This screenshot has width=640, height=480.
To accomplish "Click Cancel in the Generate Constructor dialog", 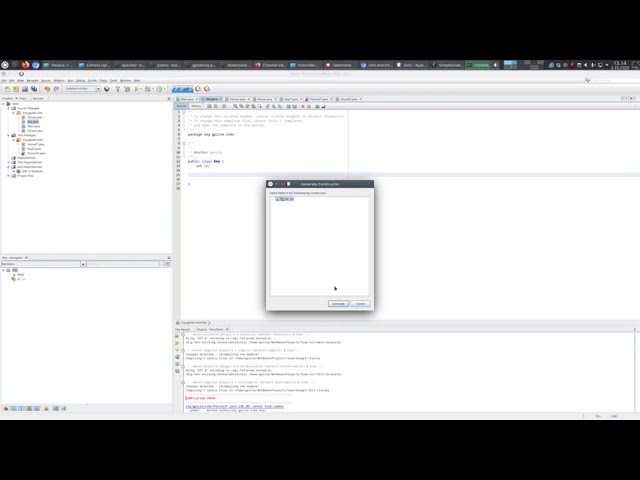I will coord(360,304).
